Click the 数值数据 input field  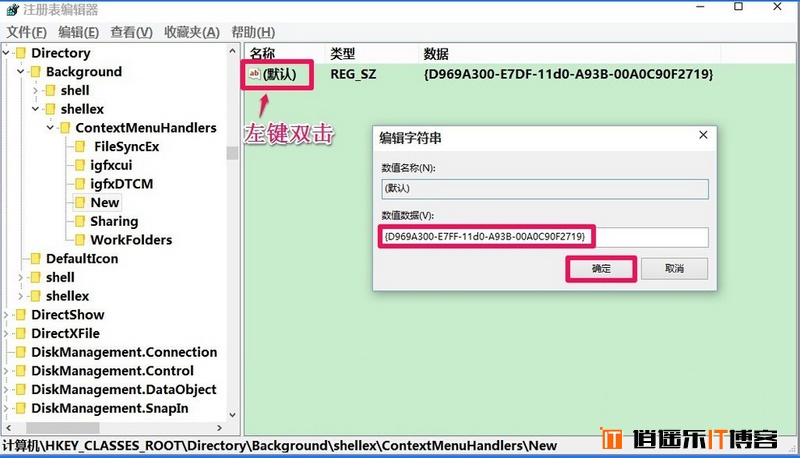point(544,237)
